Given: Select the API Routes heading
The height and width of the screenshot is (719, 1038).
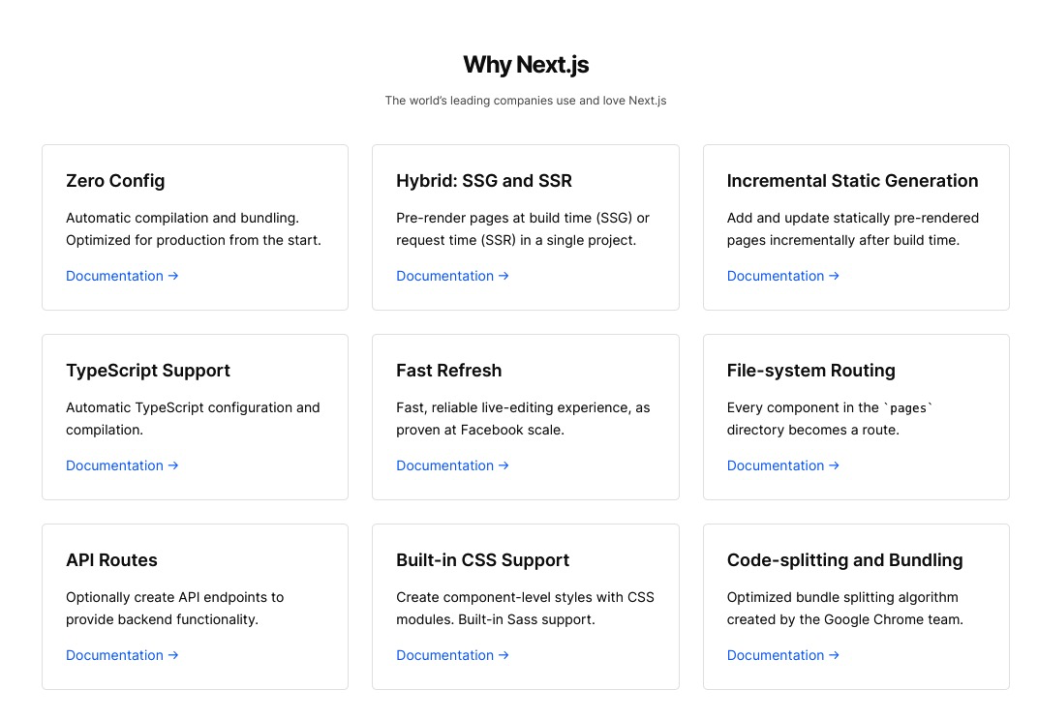Looking at the screenshot, I should [x=111, y=560].
